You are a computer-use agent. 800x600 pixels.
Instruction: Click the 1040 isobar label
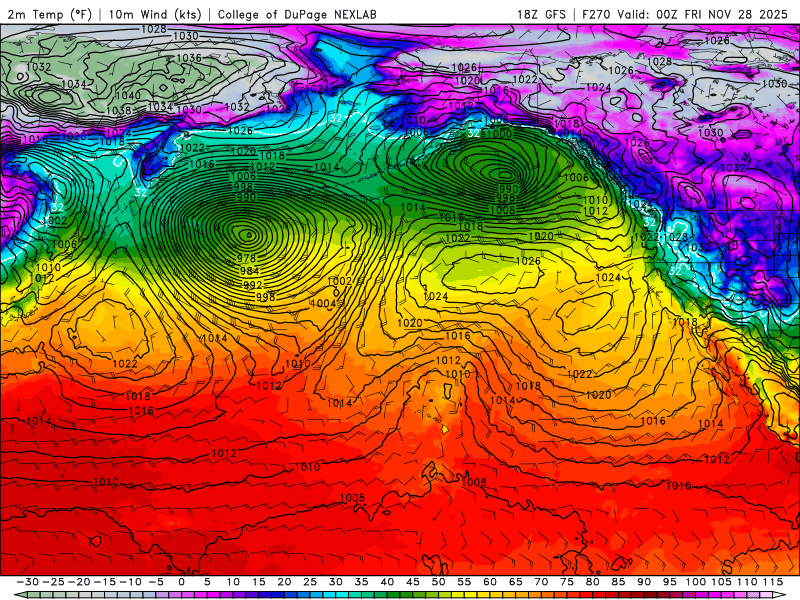[128, 95]
